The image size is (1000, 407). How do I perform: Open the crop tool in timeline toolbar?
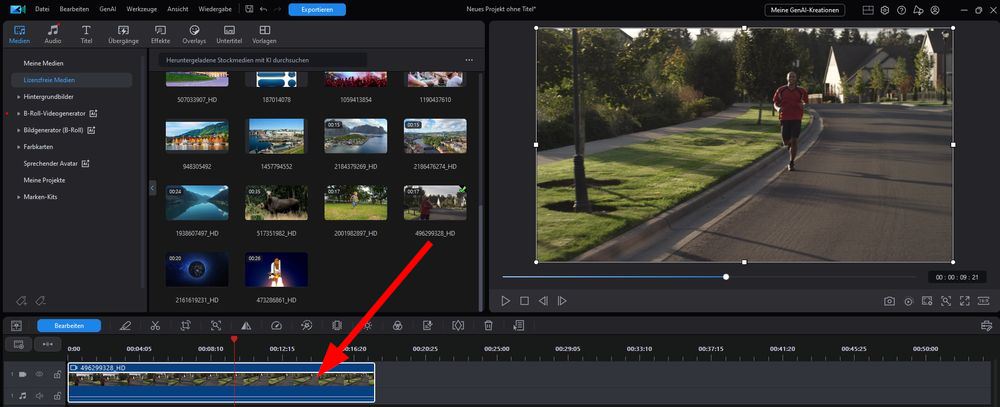[186, 325]
